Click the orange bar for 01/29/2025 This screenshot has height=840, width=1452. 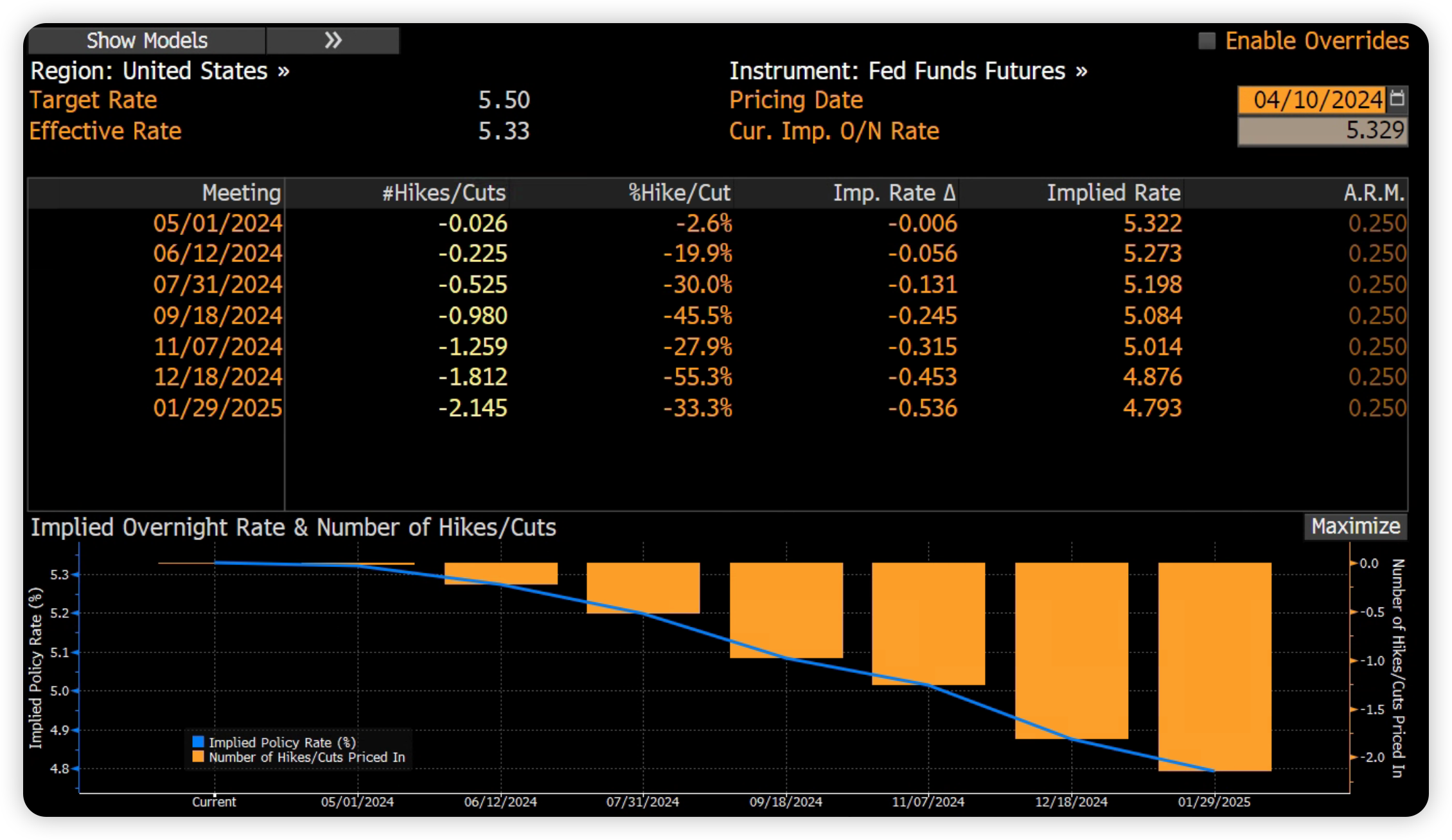1214,666
